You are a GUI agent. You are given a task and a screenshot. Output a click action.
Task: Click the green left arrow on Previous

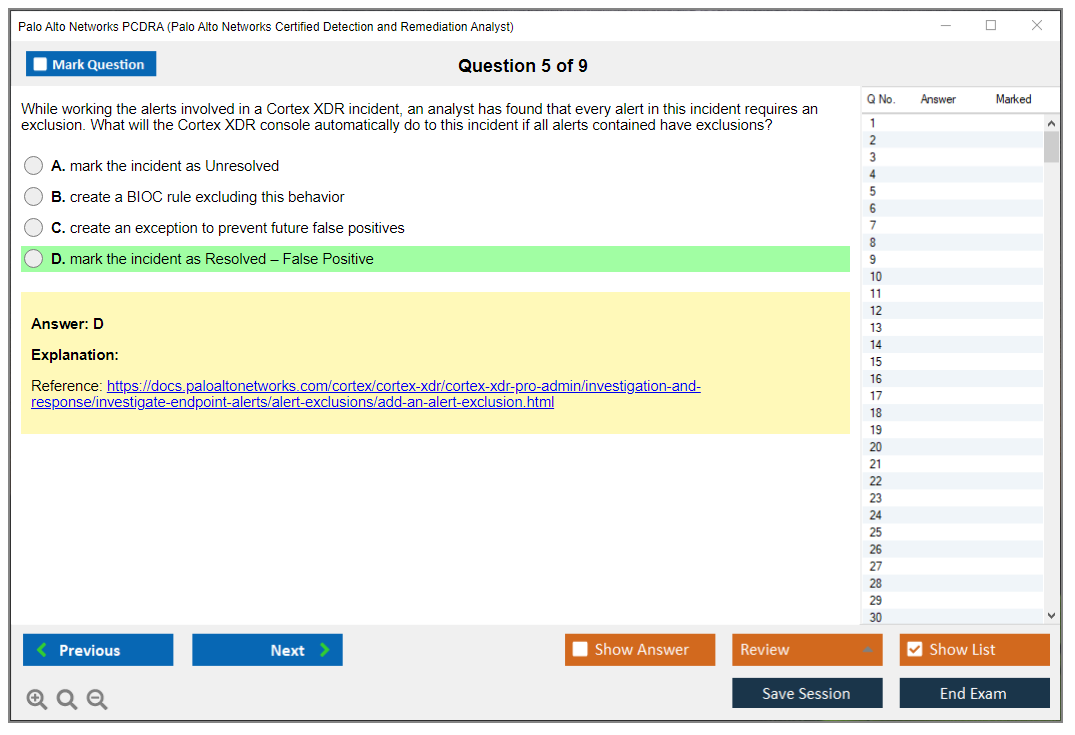41,650
